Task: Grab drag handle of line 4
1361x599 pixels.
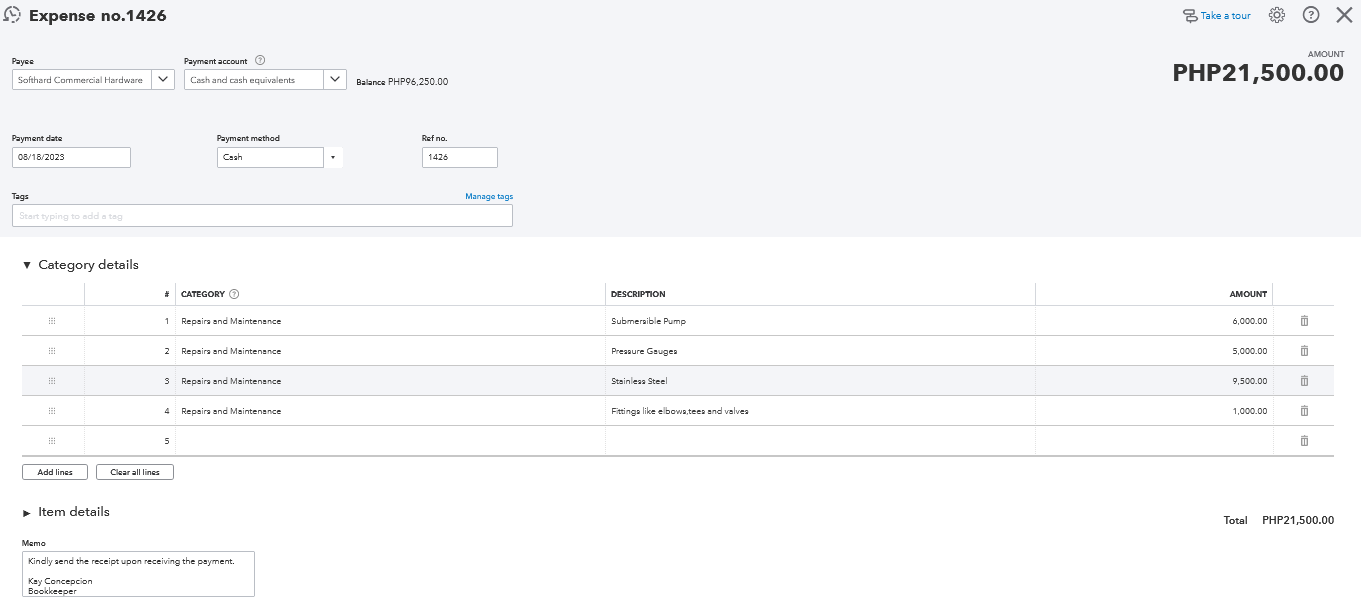Action: click(52, 411)
